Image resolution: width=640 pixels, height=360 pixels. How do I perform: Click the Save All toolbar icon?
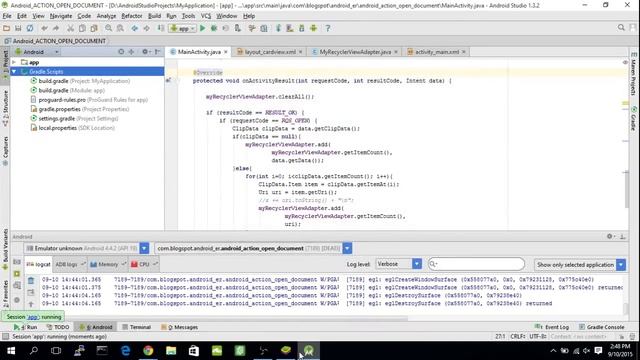[x=18, y=28]
